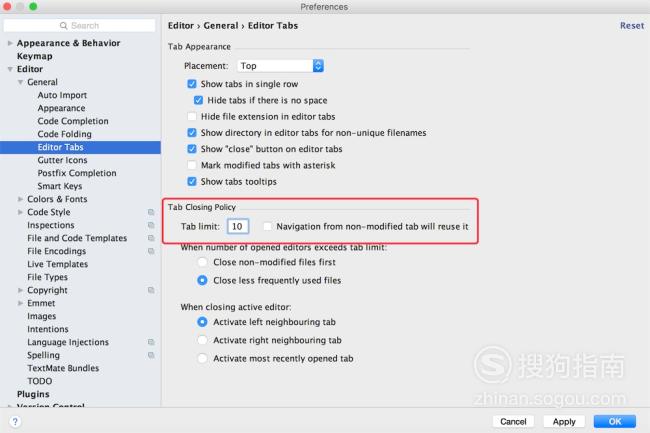Click the project-level icon beside Inspections
650x433 pixels.
[x=151, y=225]
